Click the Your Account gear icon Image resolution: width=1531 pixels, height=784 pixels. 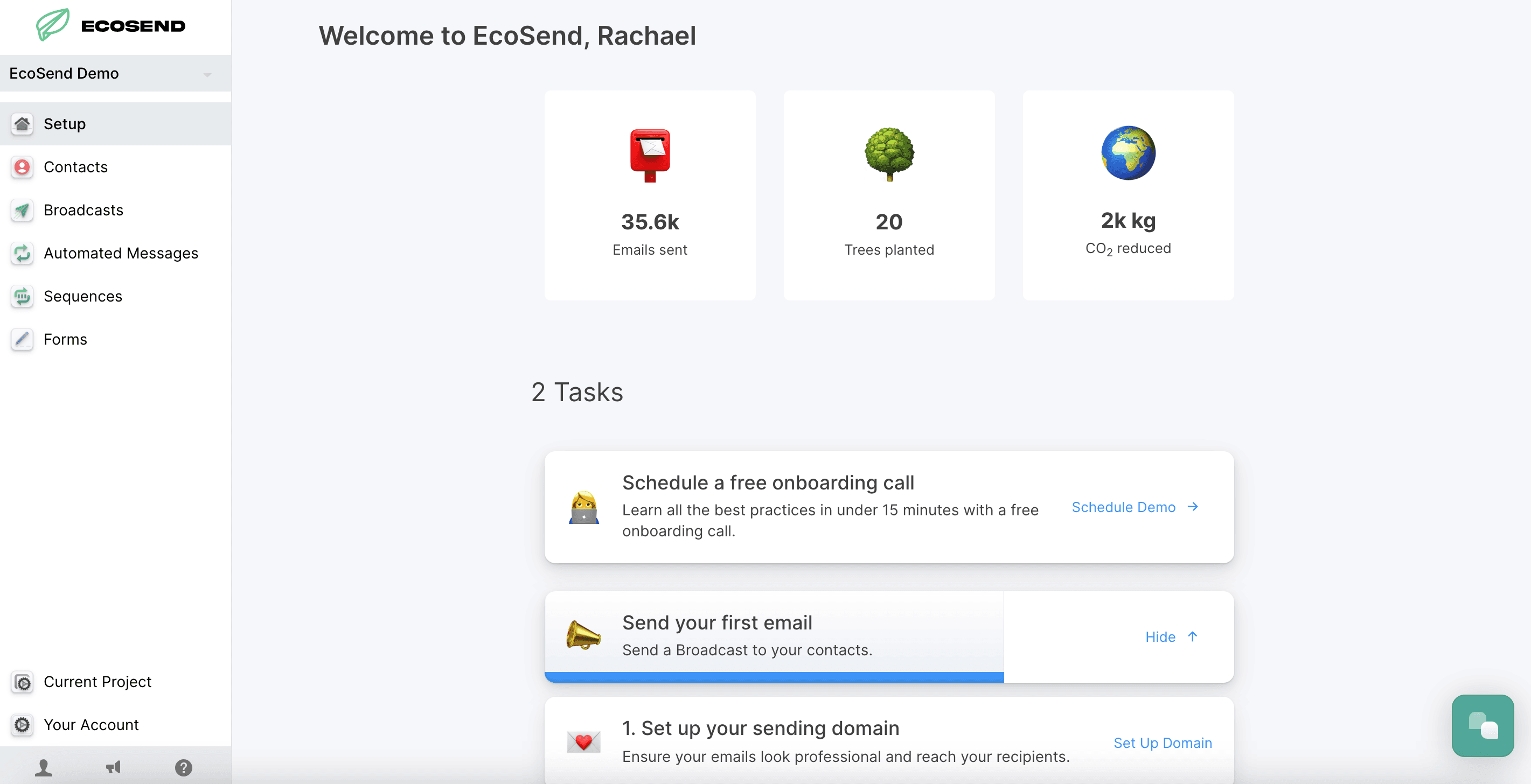[22, 725]
